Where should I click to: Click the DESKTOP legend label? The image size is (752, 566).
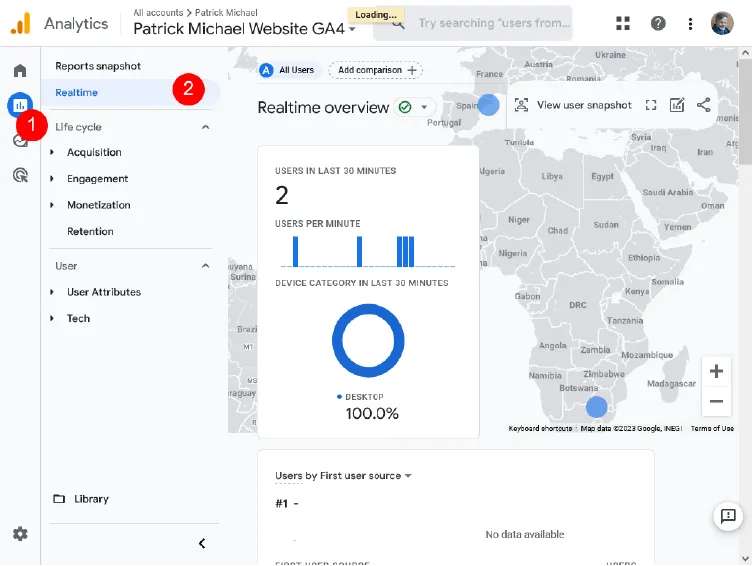tap(364, 397)
